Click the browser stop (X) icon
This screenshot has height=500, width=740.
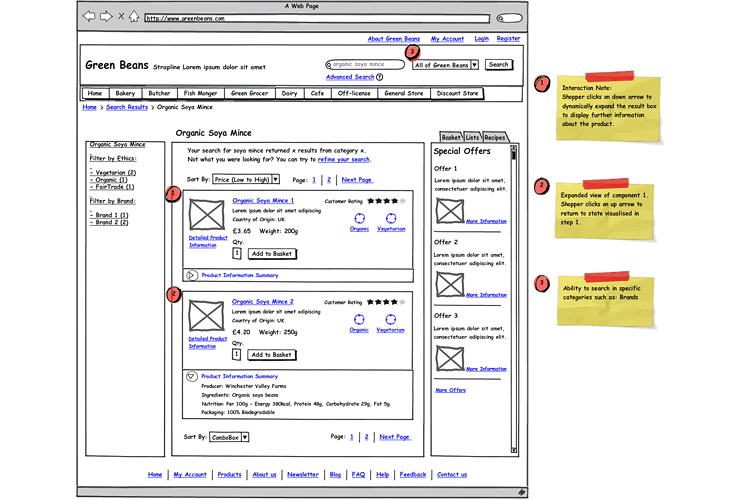pyautogui.click(x=121, y=17)
